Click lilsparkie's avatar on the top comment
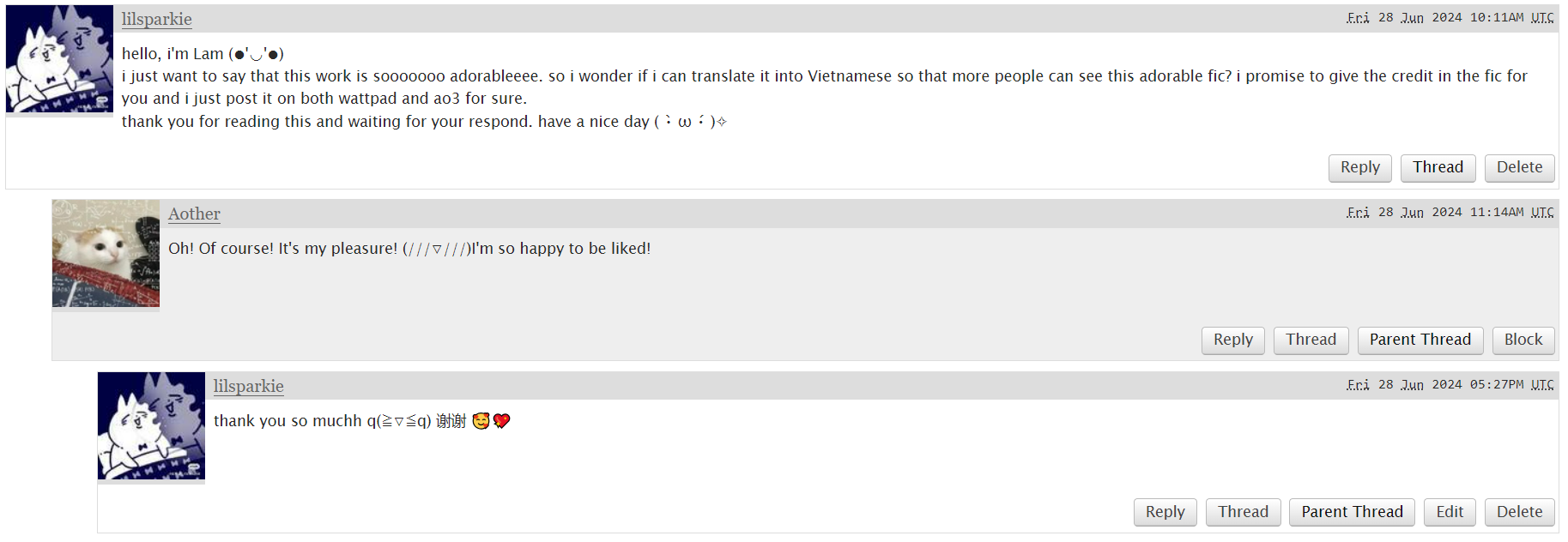The height and width of the screenshot is (542, 1568). [x=59, y=59]
